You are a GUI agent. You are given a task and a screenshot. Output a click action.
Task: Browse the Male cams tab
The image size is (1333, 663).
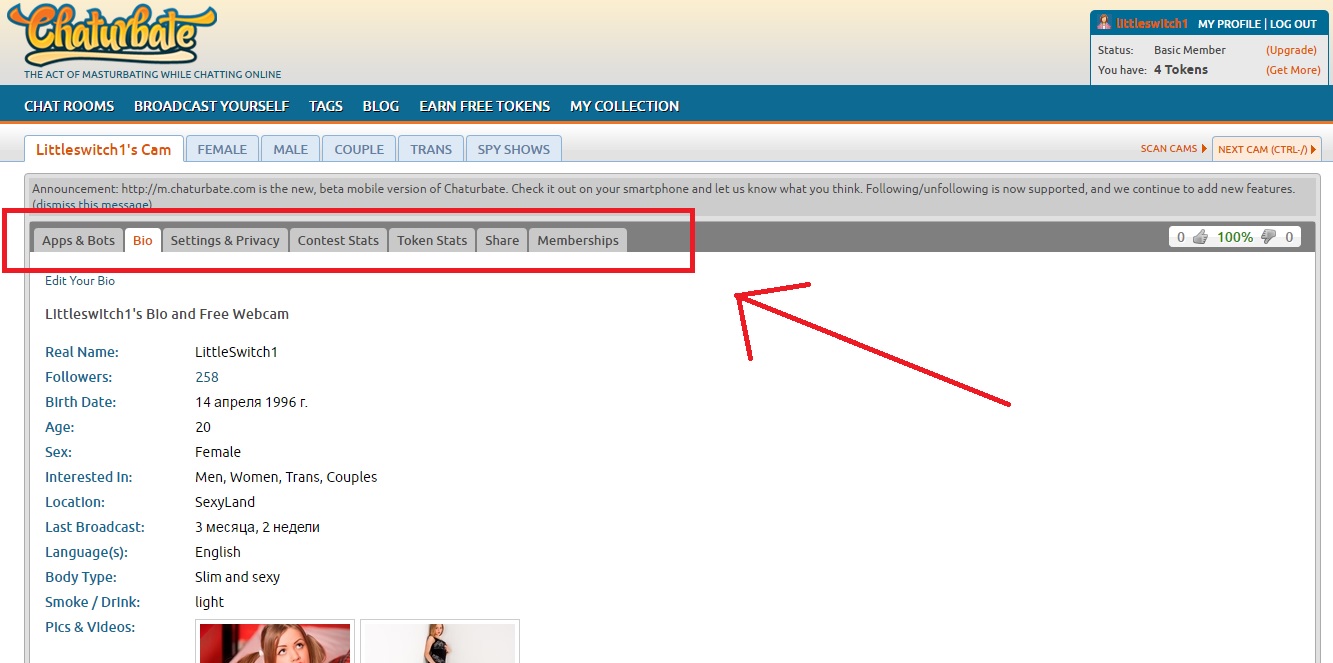(x=291, y=149)
